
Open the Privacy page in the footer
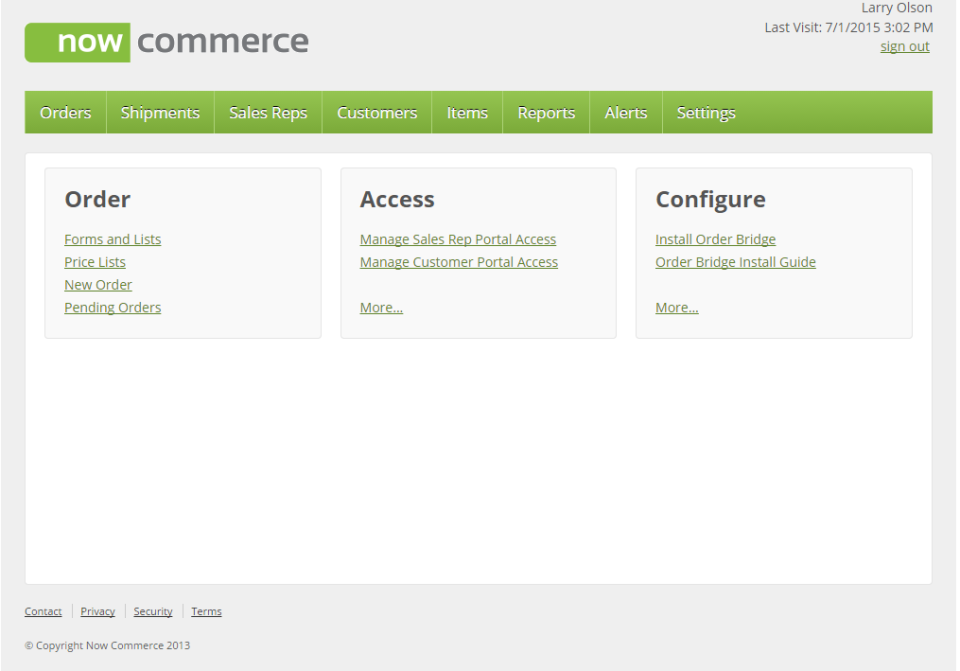98,611
